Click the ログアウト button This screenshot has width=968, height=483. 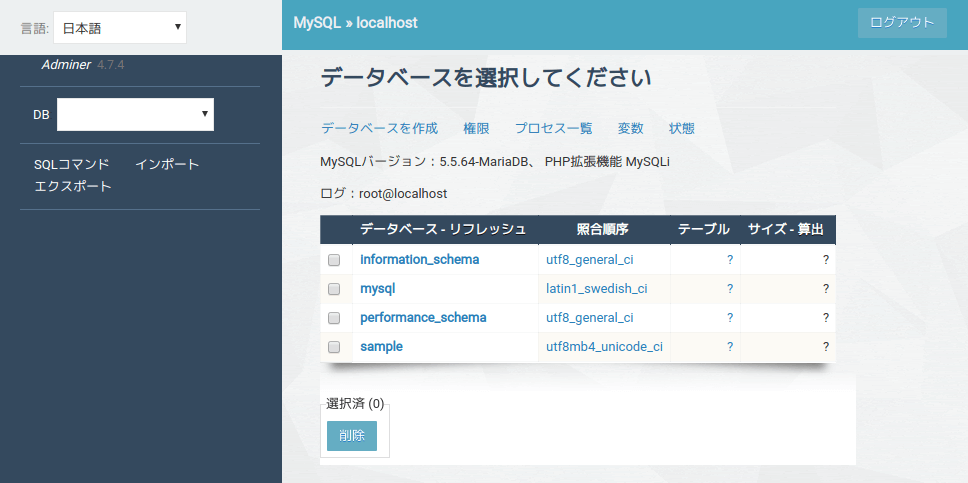pos(901,23)
